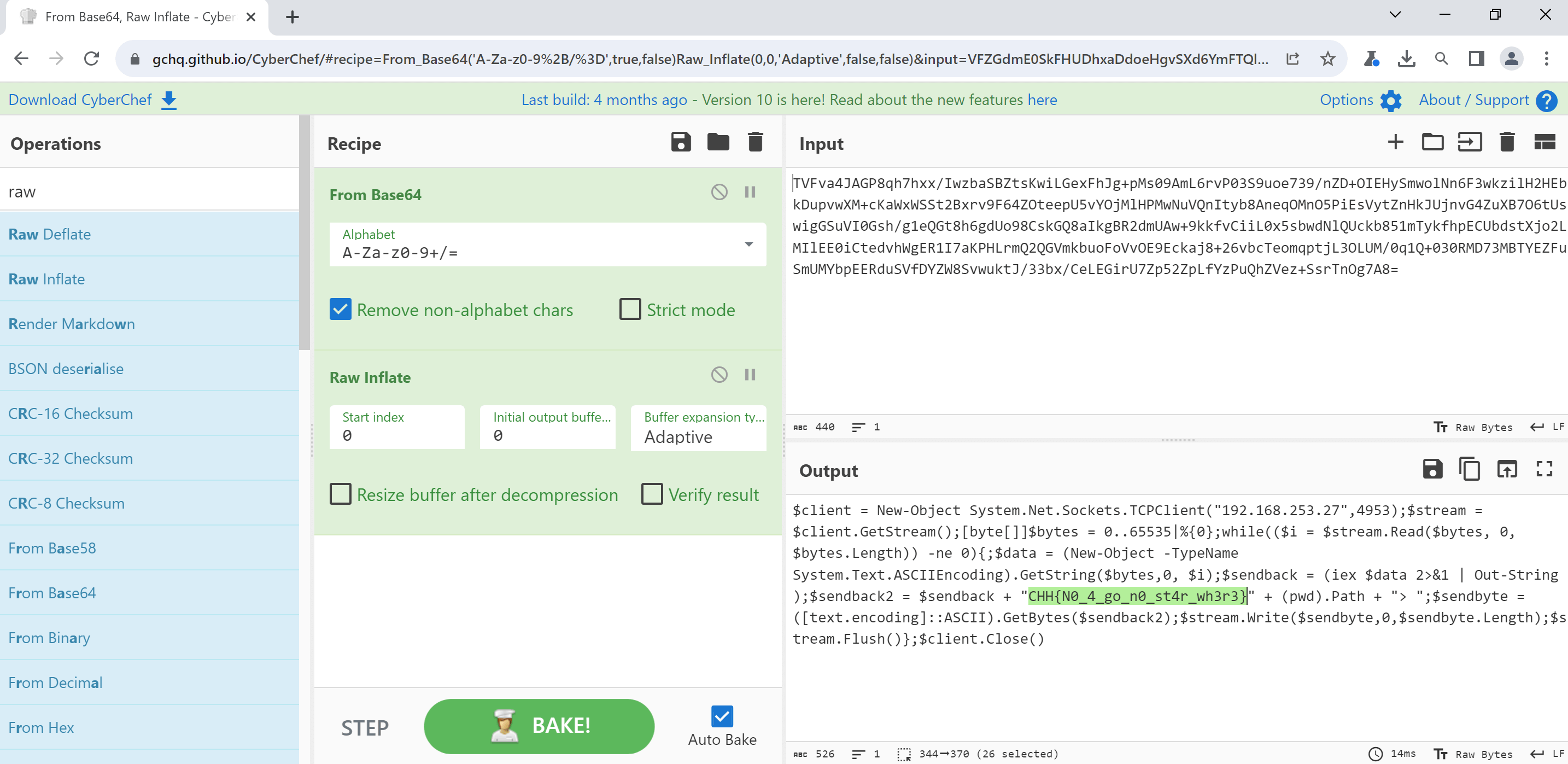
Task: Clear the recipe with trash icon
Action: (755, 142)
